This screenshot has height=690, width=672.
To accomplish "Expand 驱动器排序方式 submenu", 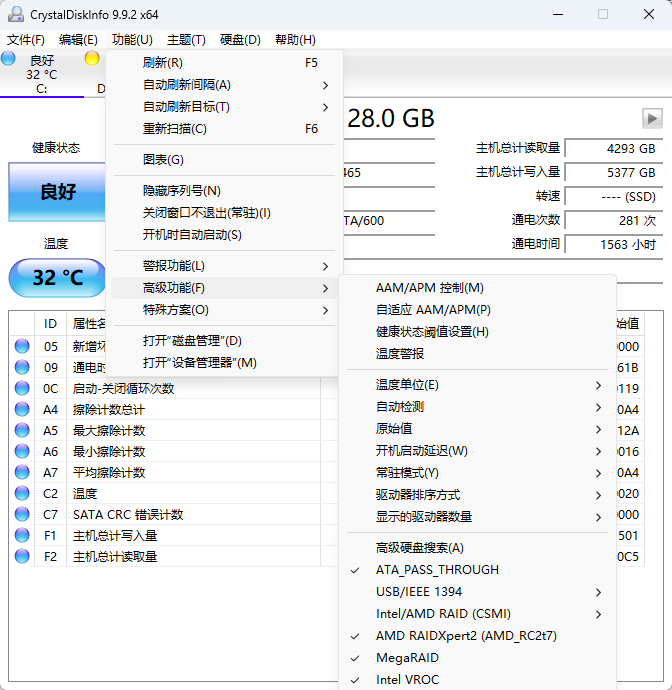I will coord(477,495).
